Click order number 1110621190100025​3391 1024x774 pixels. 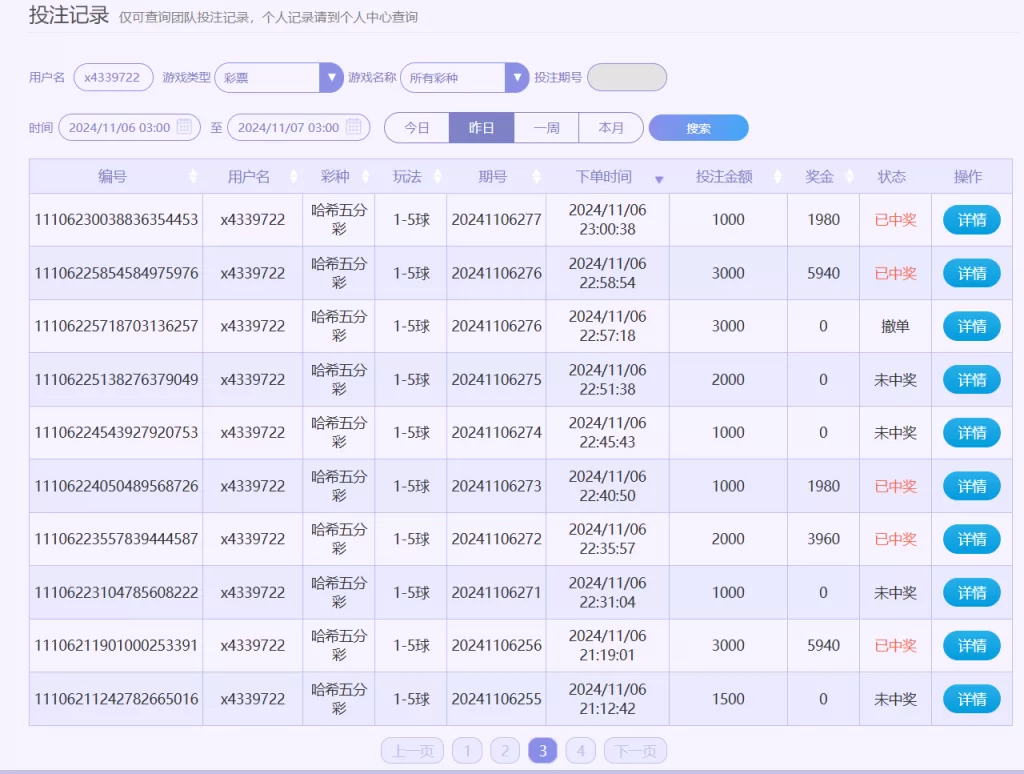tap(116, 645)
